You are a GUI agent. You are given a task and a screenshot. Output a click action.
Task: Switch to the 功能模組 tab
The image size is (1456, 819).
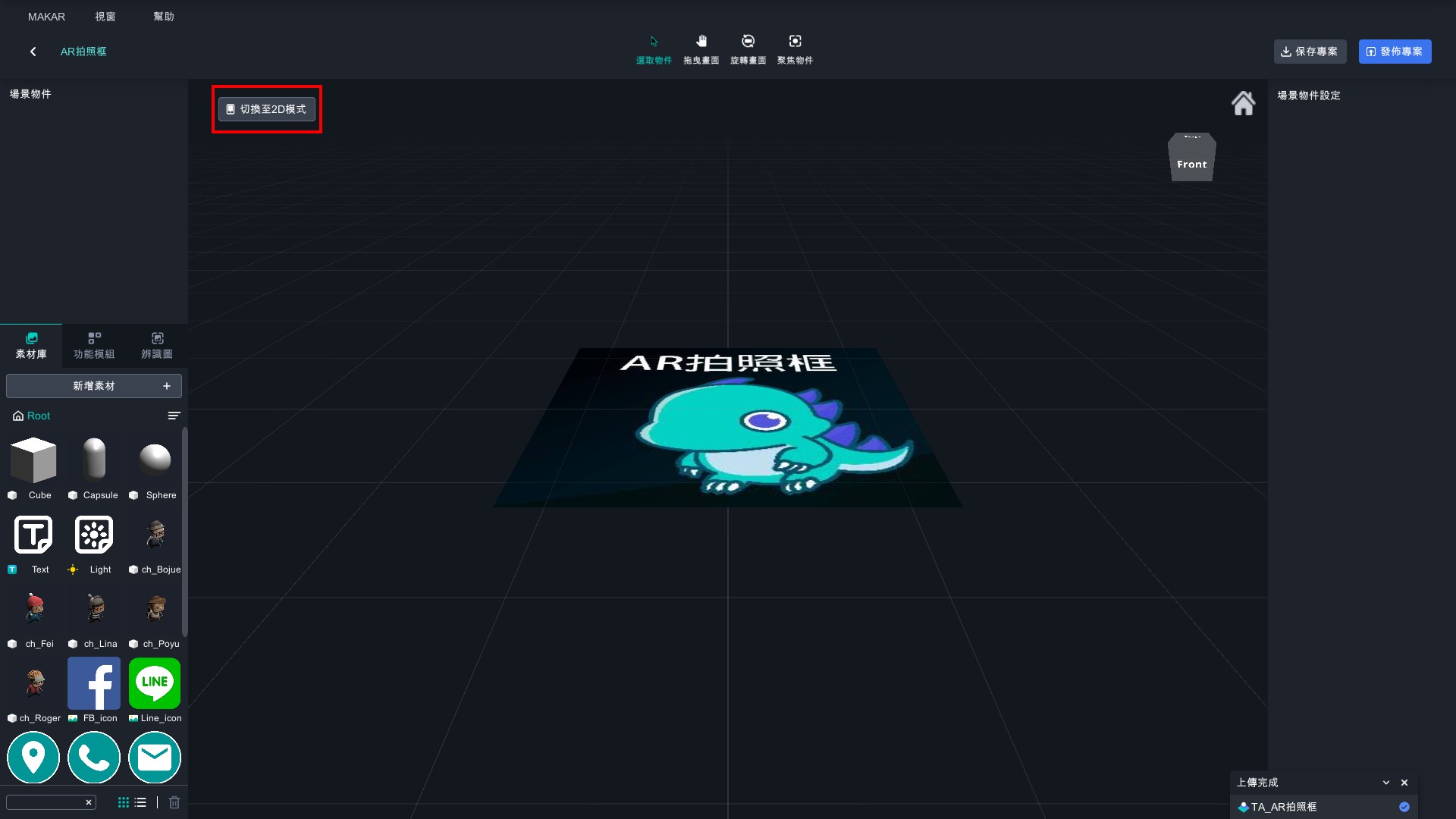tap(94, 345)
